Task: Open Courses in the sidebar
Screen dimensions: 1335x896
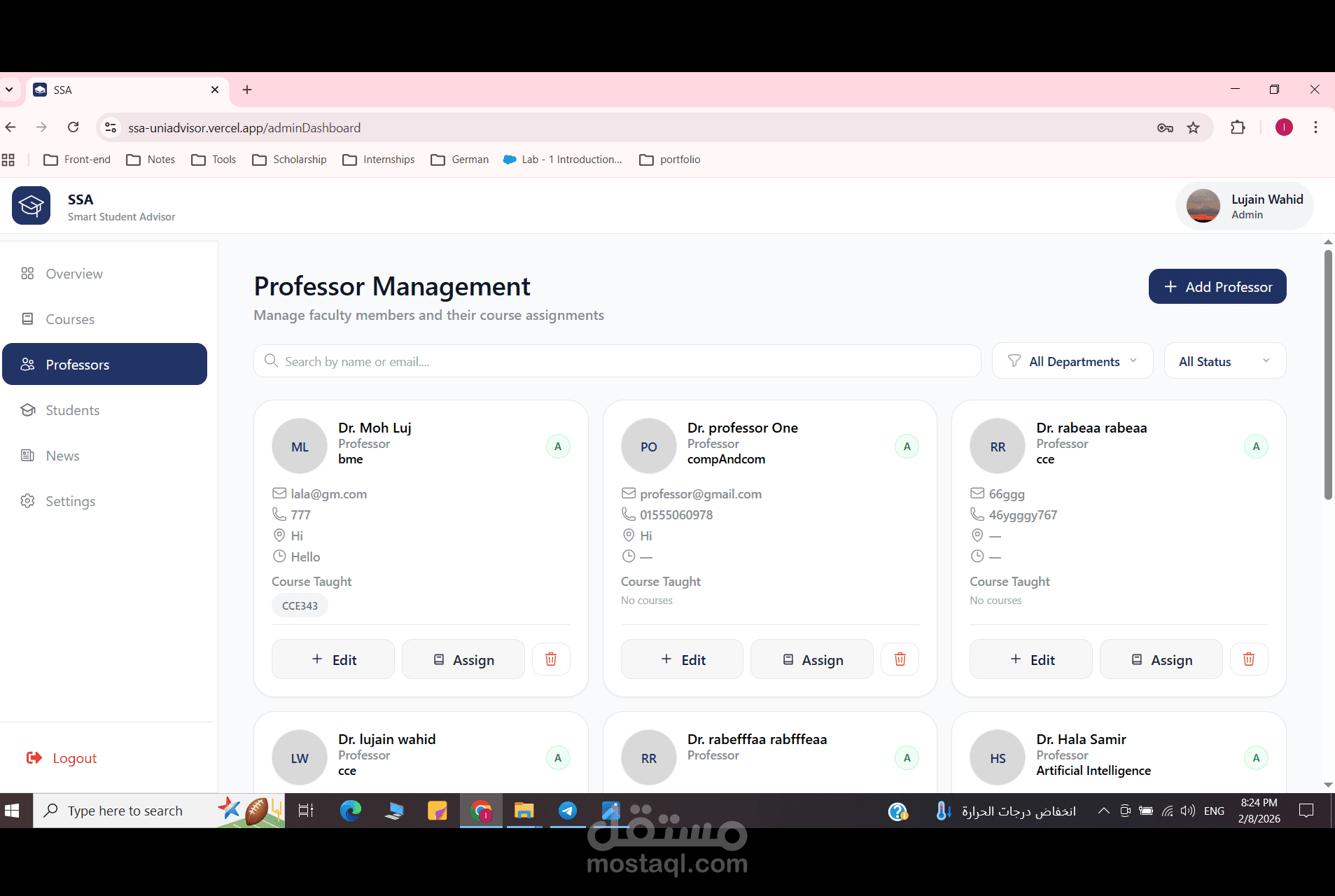Action: coord(105,319)
